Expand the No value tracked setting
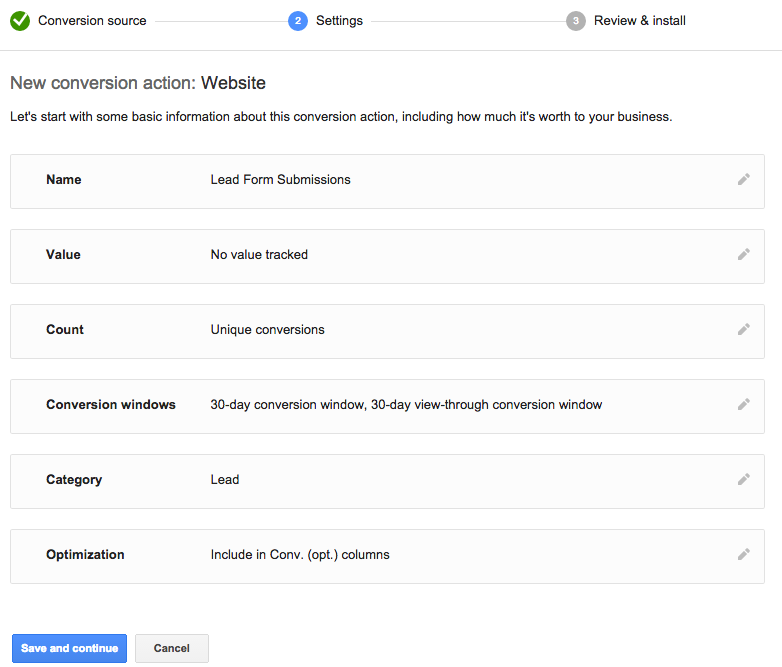The width and height of the screenshot is (782, 667). (x=259, y=255)
